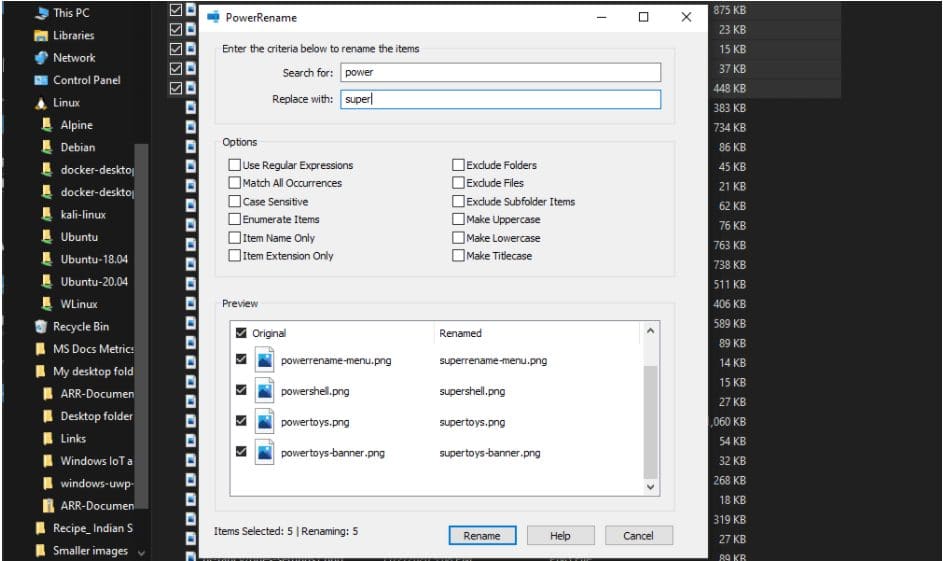
Task: Open Help for PowerRename
Action: (561, 536)
